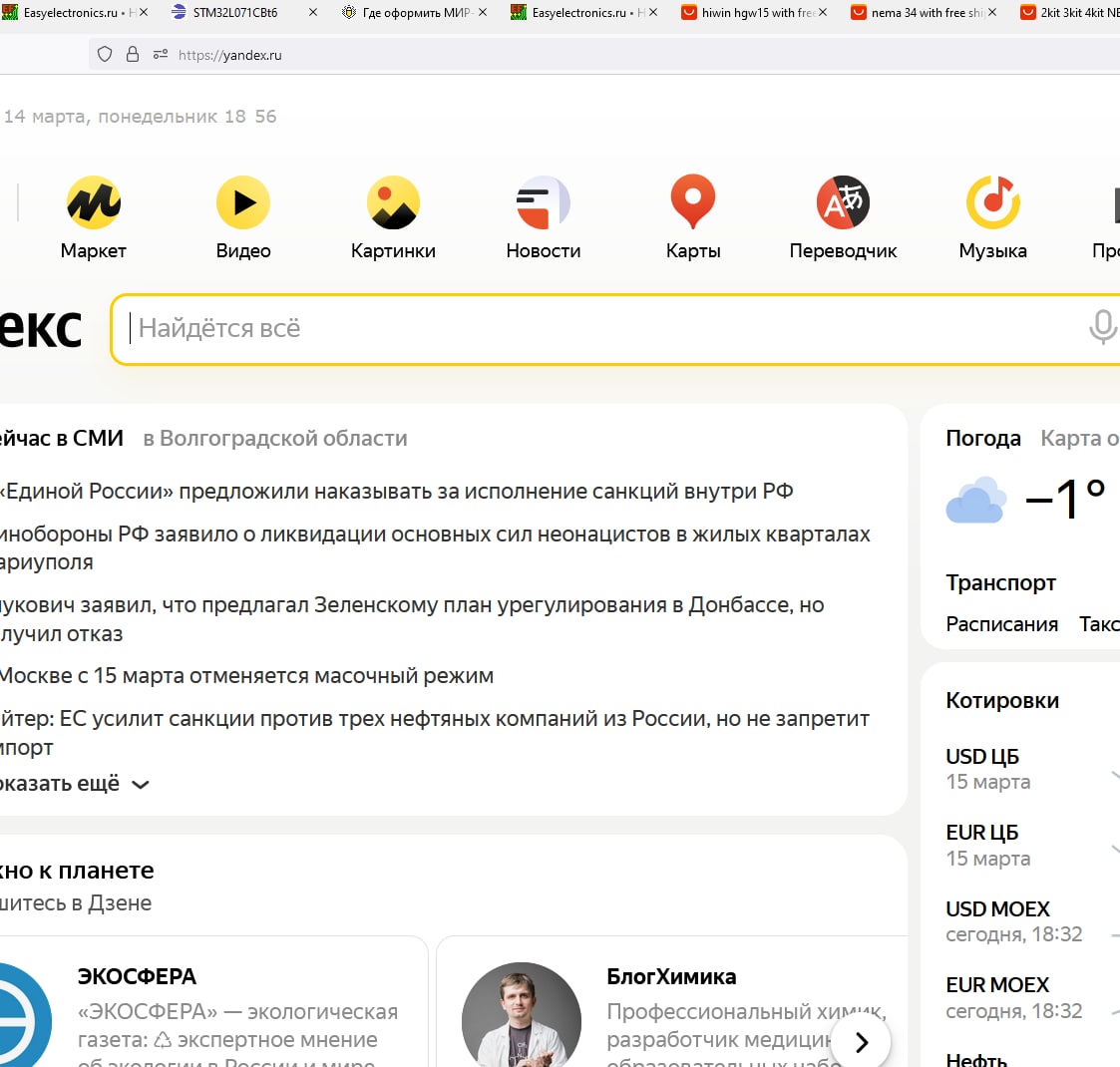
Task: Open the Маркет label link
Action: click(x=94, y=250)
